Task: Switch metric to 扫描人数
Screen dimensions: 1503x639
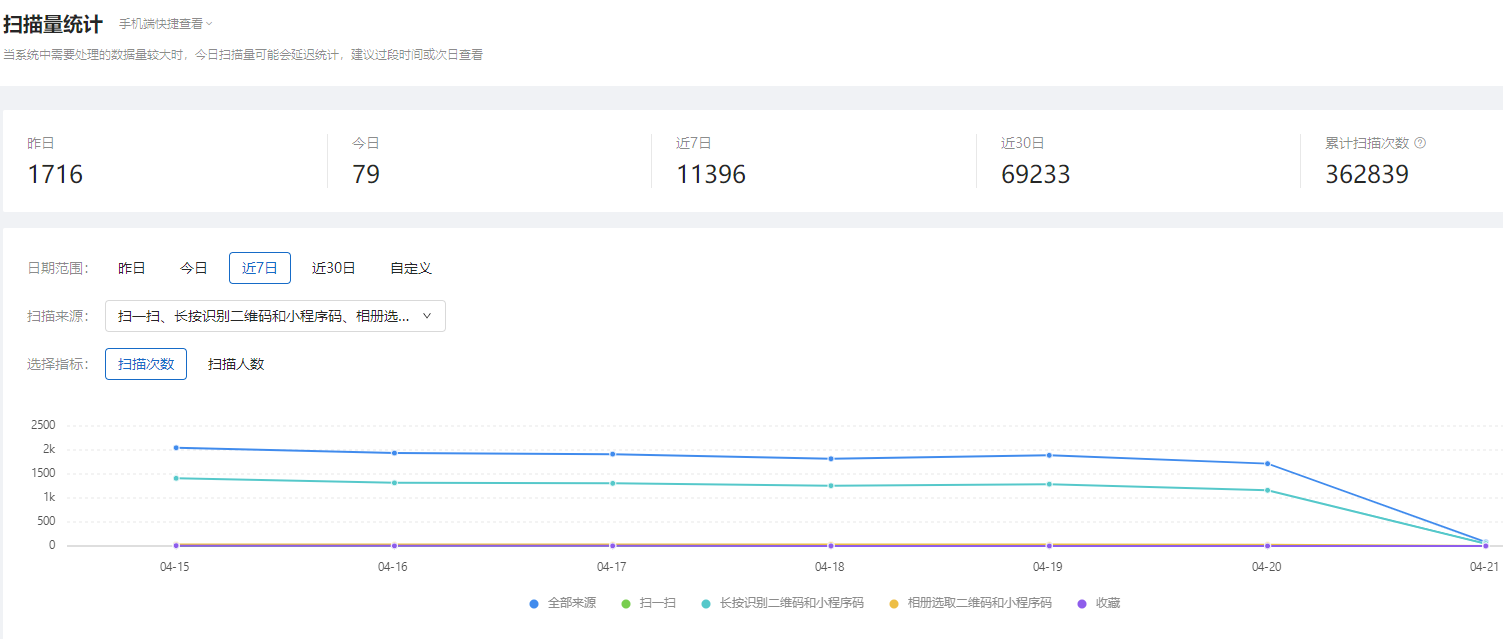Action: pos(236,364)
